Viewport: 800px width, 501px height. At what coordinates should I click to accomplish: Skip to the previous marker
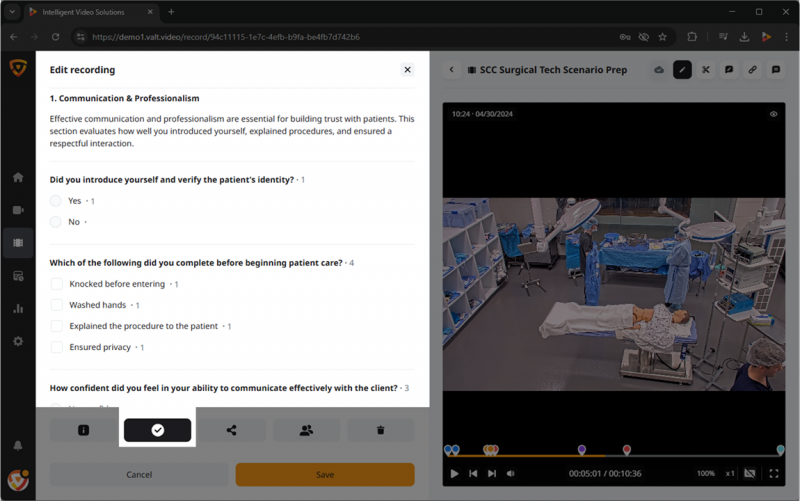click(473, 473)
